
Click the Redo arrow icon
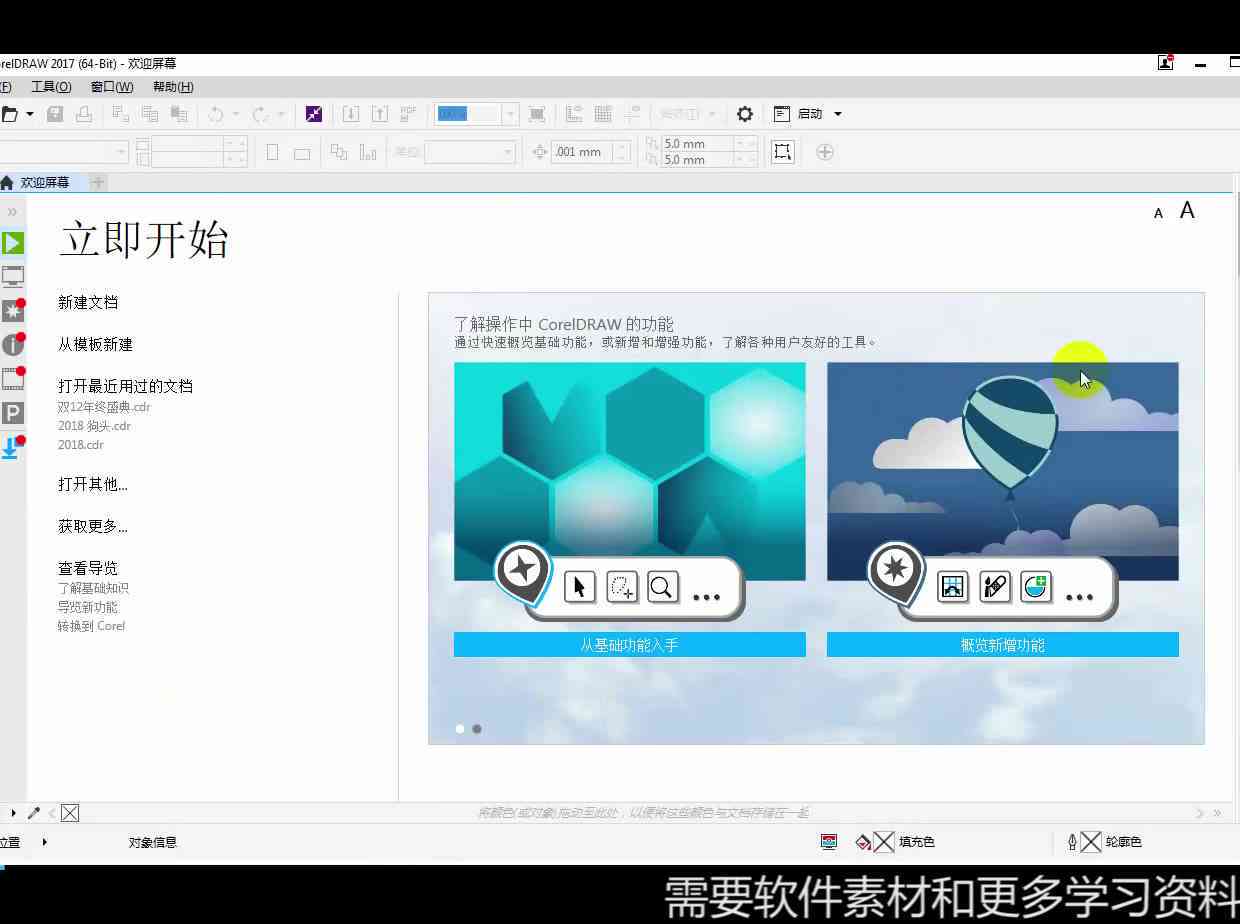pos(260,114)
